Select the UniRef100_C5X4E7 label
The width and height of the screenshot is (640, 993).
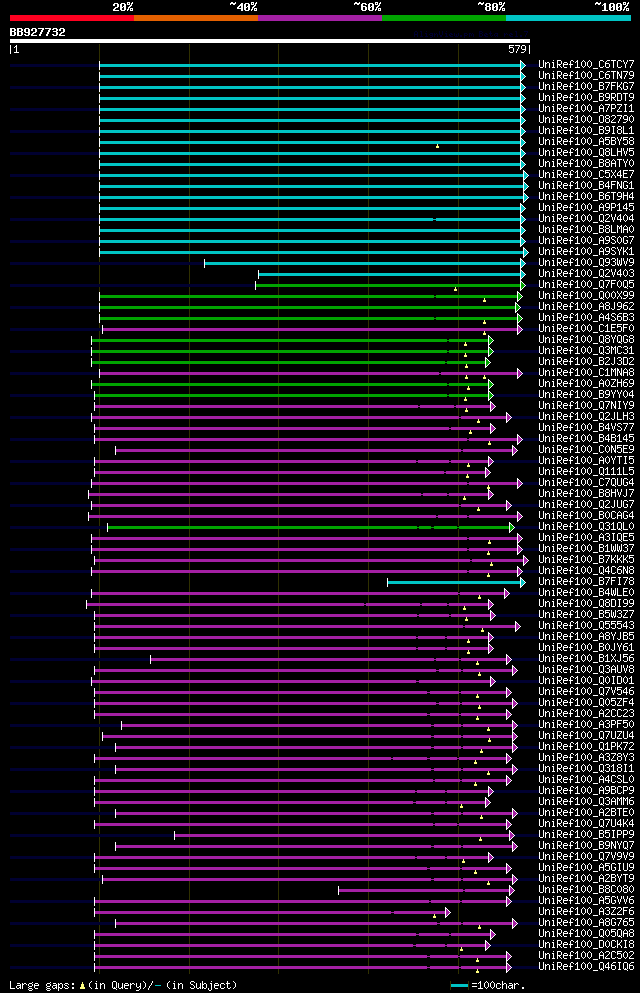click(x=586, y=174)
